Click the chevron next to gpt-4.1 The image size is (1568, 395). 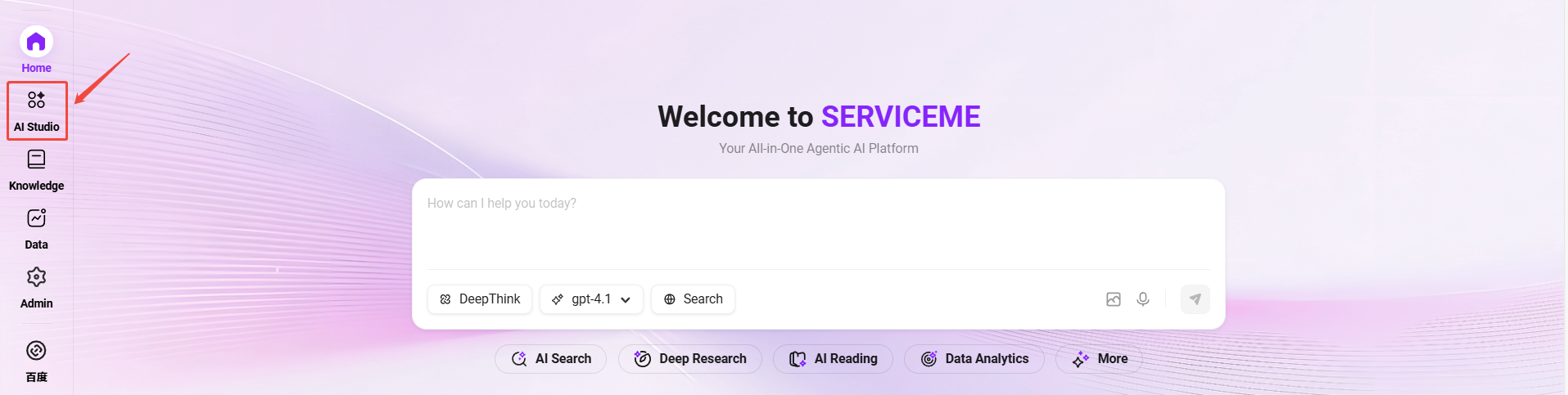626,300
